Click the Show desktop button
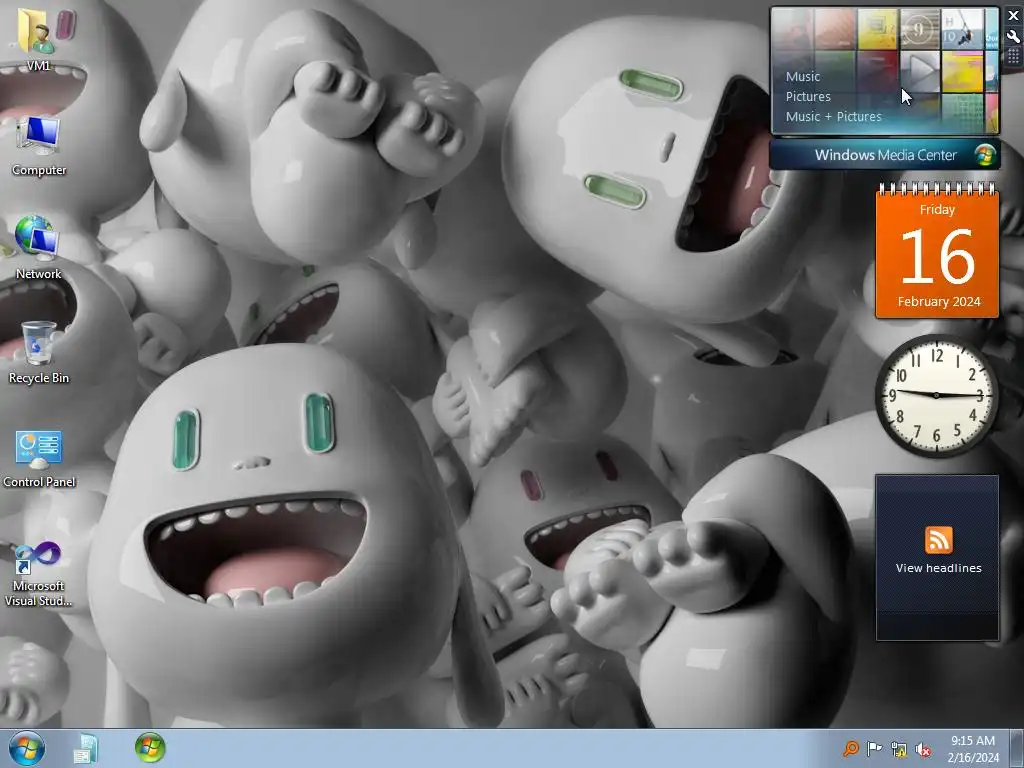This screenshot has height=768, width=1024. tap(1017, 748)
